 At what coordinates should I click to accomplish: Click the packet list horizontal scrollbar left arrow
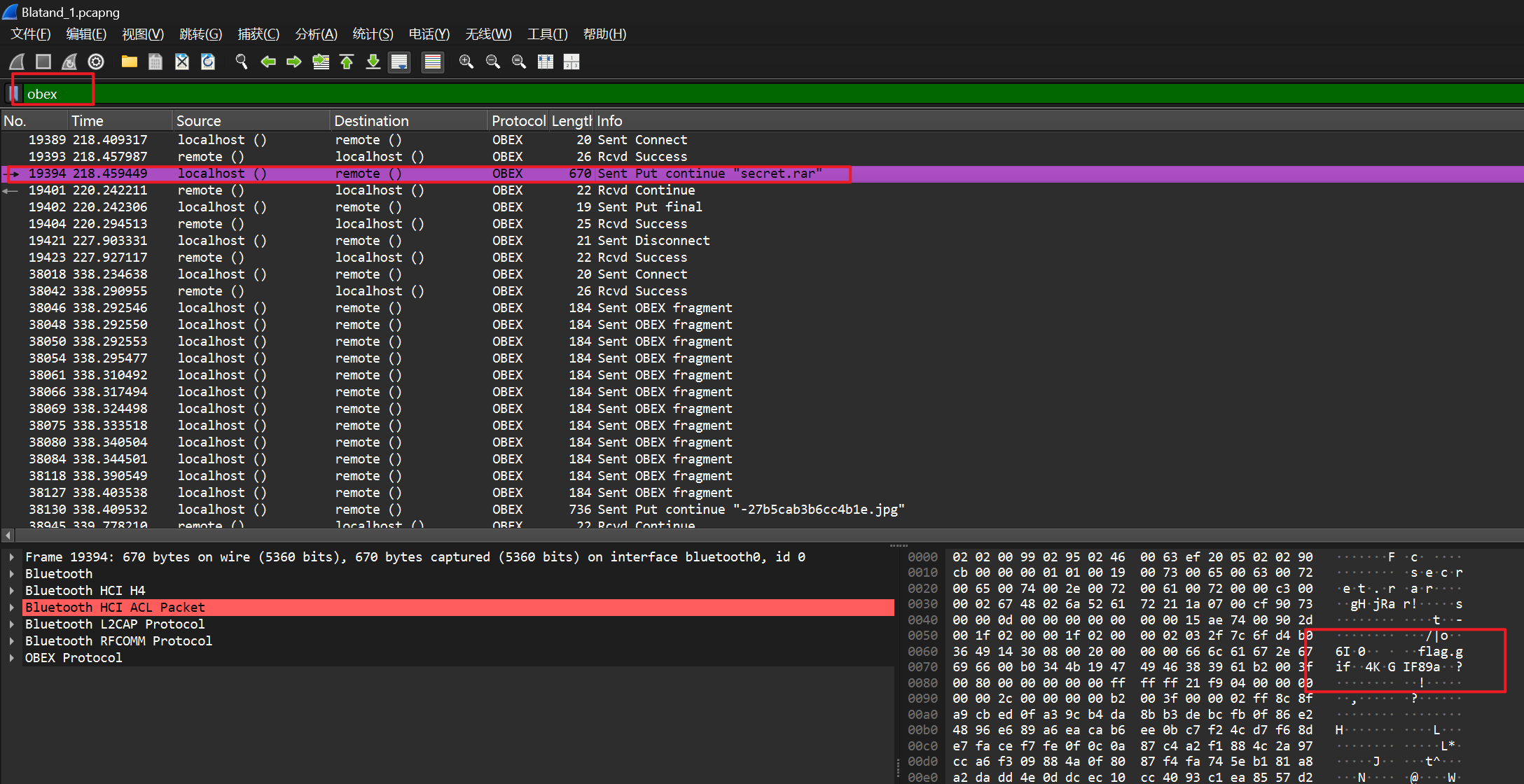point(8,535)
